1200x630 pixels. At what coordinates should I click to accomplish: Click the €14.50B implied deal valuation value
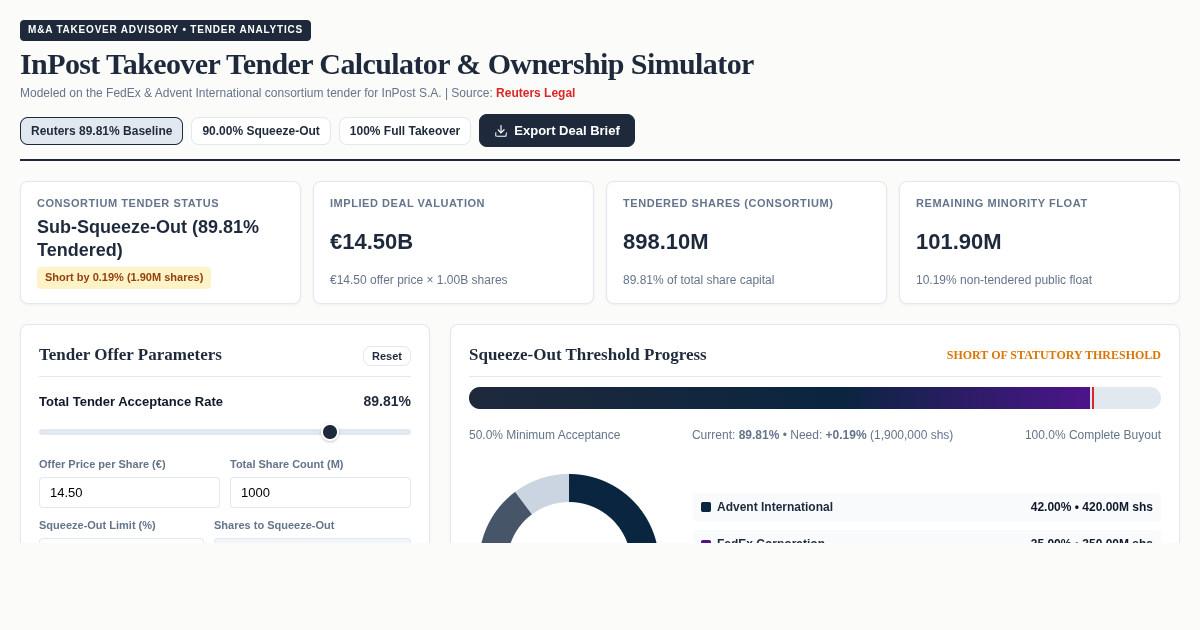(x=371, y=242)
